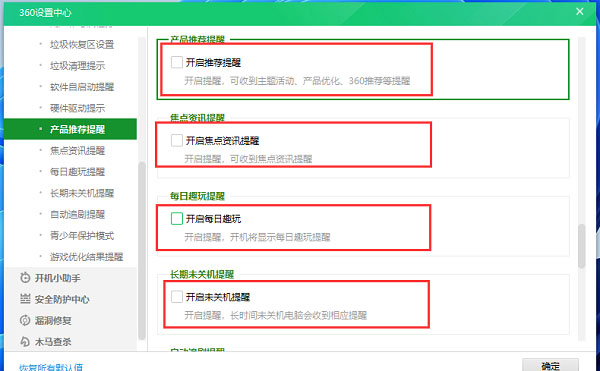Screen dimensions: 600x371
Task: Close the 360设置中心 window
Action: [580, 12]
